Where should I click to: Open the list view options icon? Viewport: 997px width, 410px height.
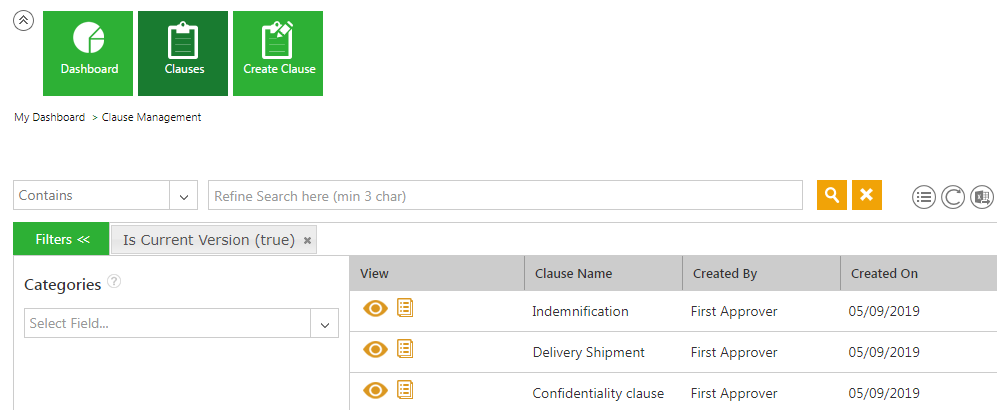click(924, 197)
